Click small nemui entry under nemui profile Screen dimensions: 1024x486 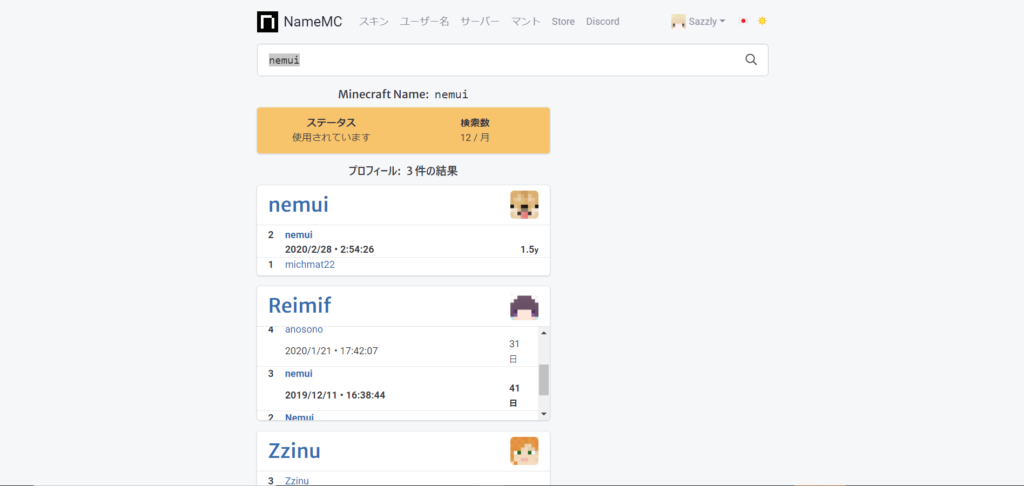tap(299, 235)
